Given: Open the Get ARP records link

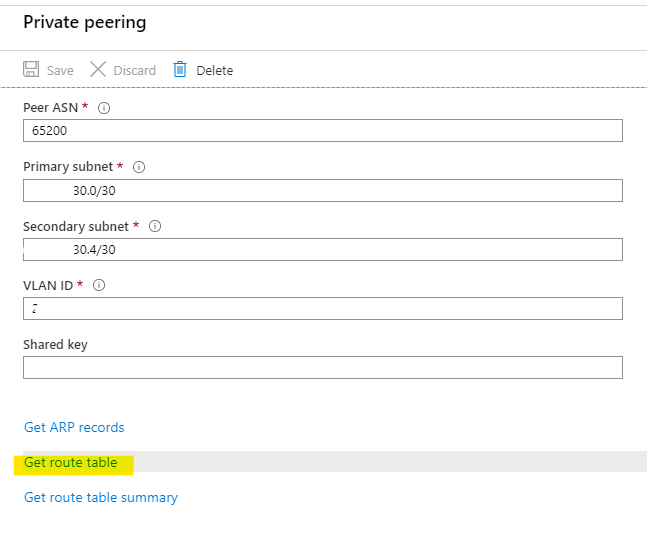Looking at the screenshot, I should click(x=74, y=427).
